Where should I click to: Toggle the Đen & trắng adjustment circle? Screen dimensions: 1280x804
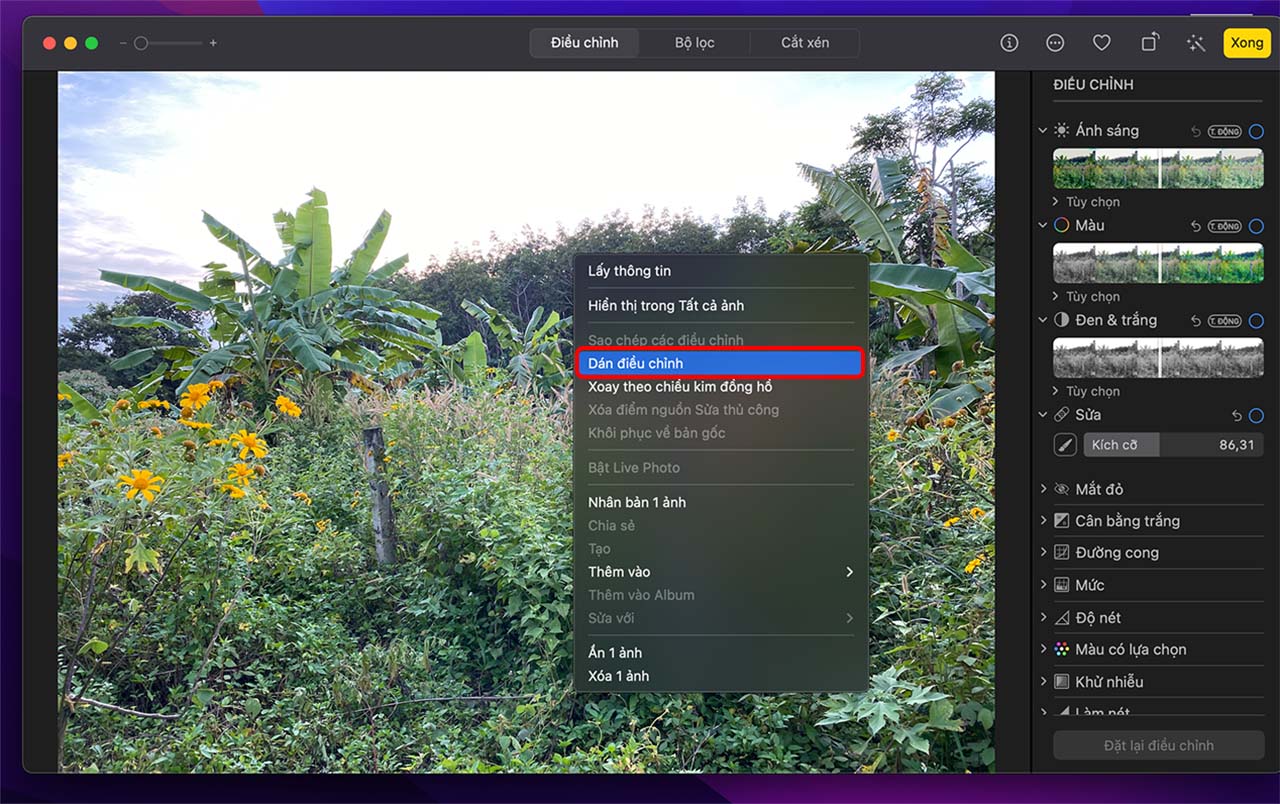tap(1256, 321)
